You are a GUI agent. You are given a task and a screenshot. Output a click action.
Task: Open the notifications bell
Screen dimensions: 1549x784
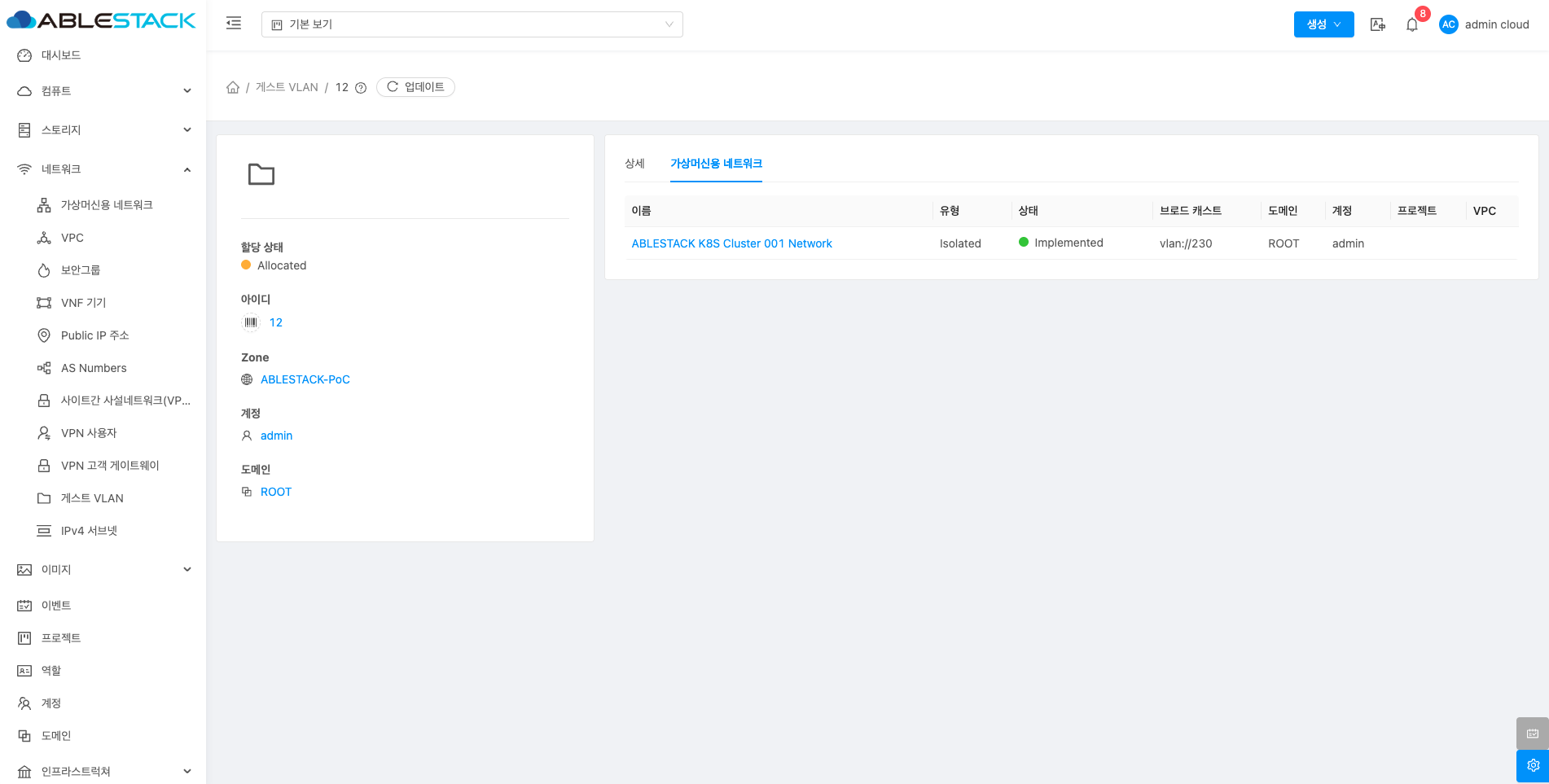(x=1412, y=24)
